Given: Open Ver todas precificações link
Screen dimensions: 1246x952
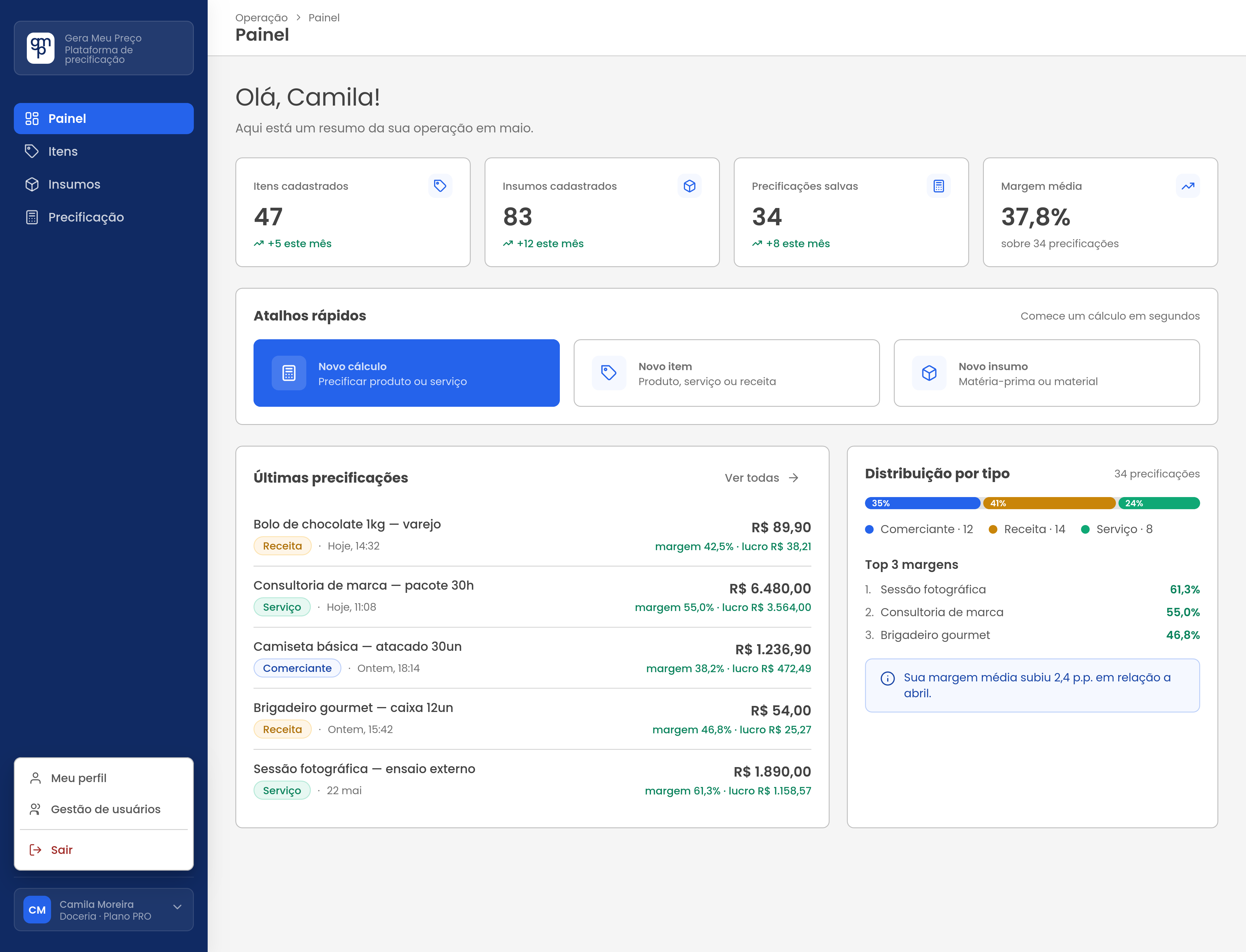Looking at the screenshot, I should 762,478.
